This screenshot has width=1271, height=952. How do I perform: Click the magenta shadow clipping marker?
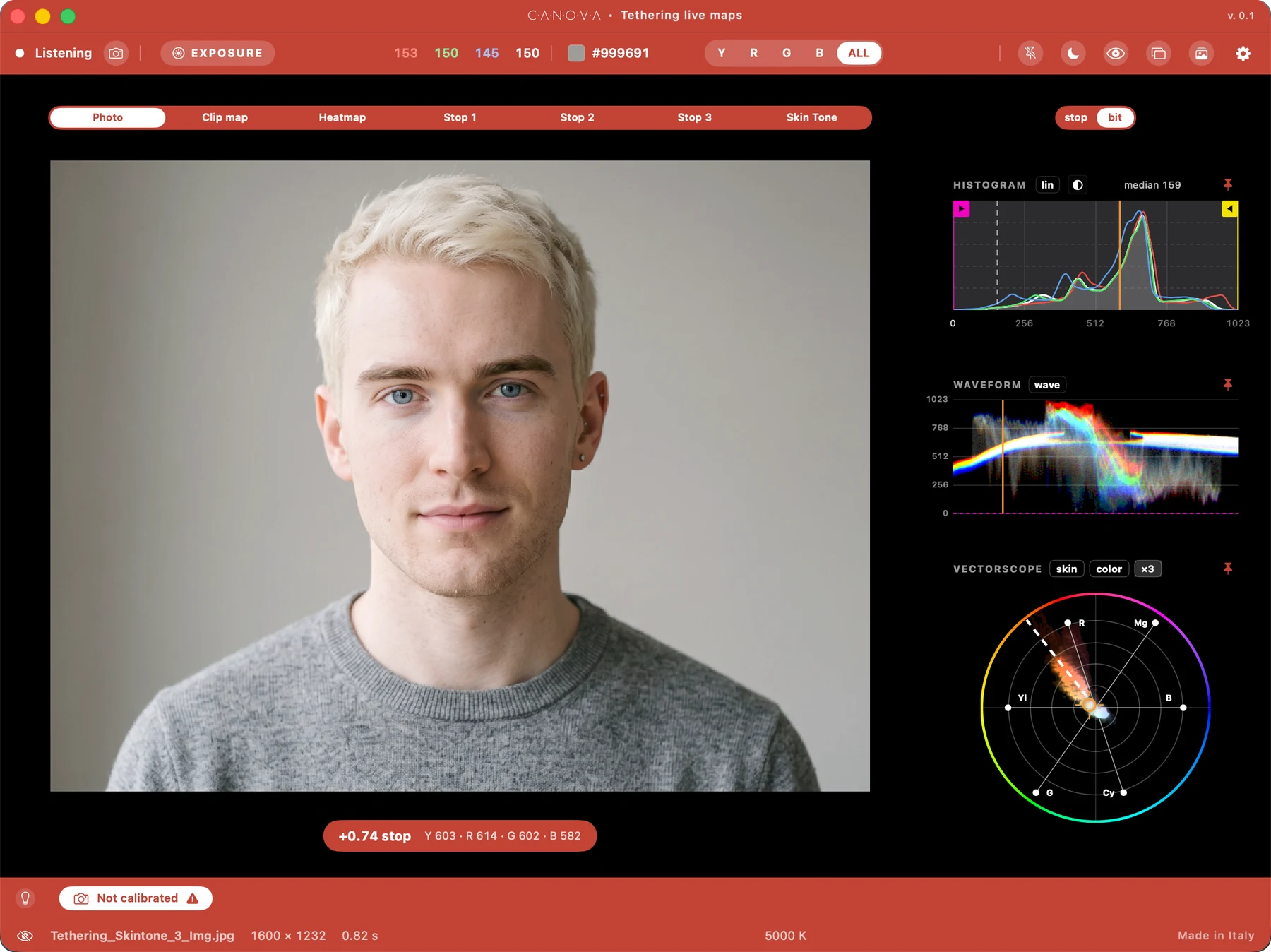(961, 209)
